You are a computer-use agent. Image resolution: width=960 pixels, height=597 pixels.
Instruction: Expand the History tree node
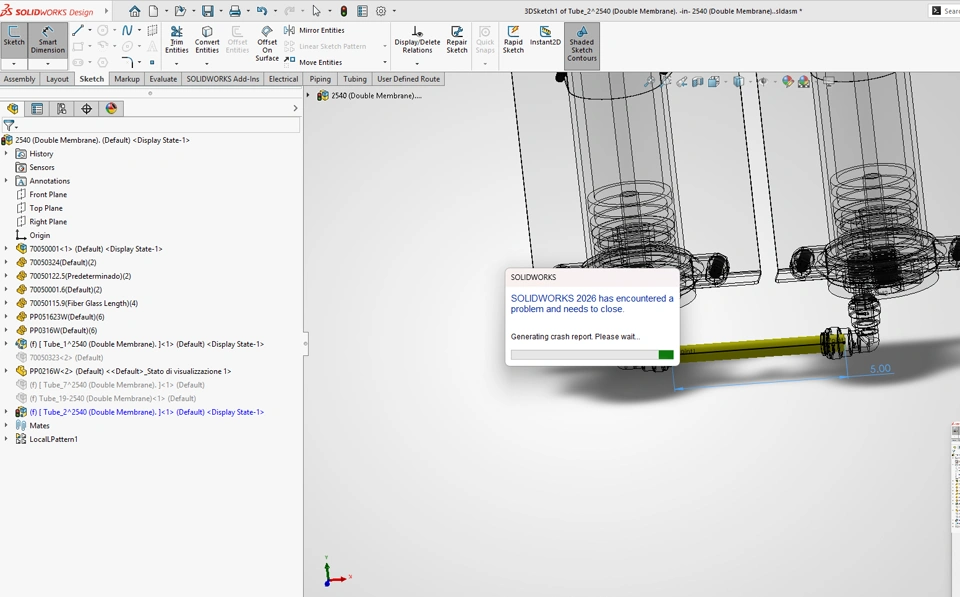(x=6, y=154)
